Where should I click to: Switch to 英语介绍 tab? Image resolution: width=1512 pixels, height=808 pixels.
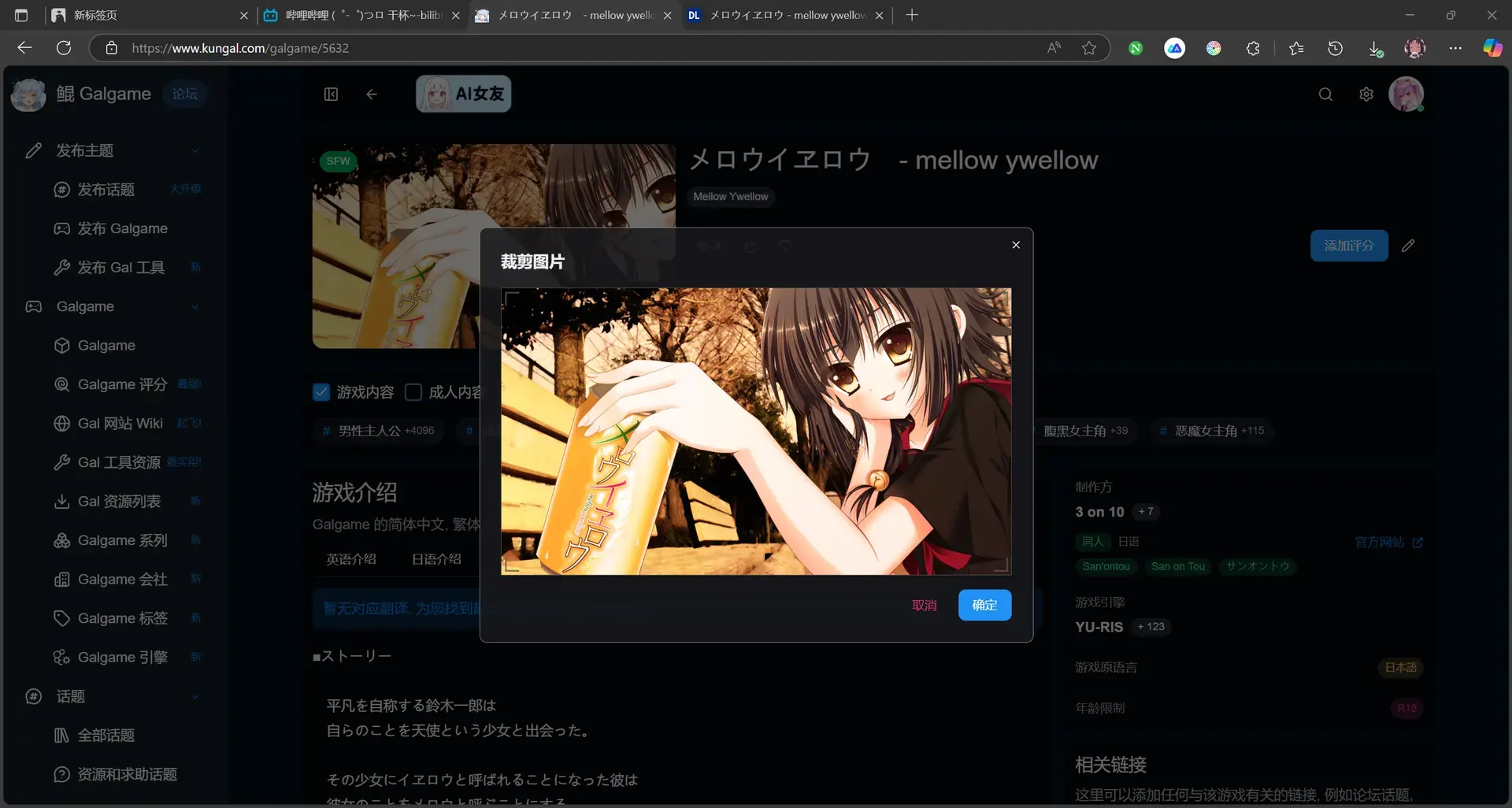tap(351, 559)
